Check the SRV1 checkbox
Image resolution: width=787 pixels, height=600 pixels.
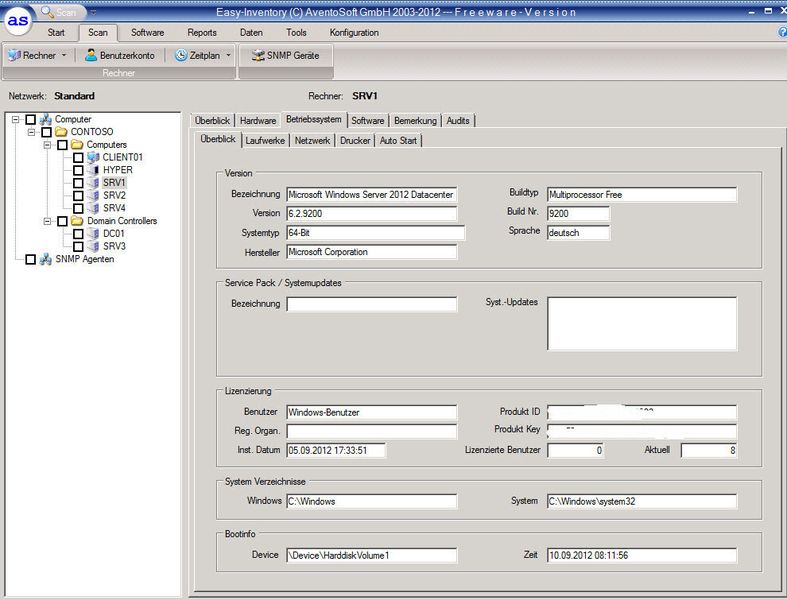point(78,183)
